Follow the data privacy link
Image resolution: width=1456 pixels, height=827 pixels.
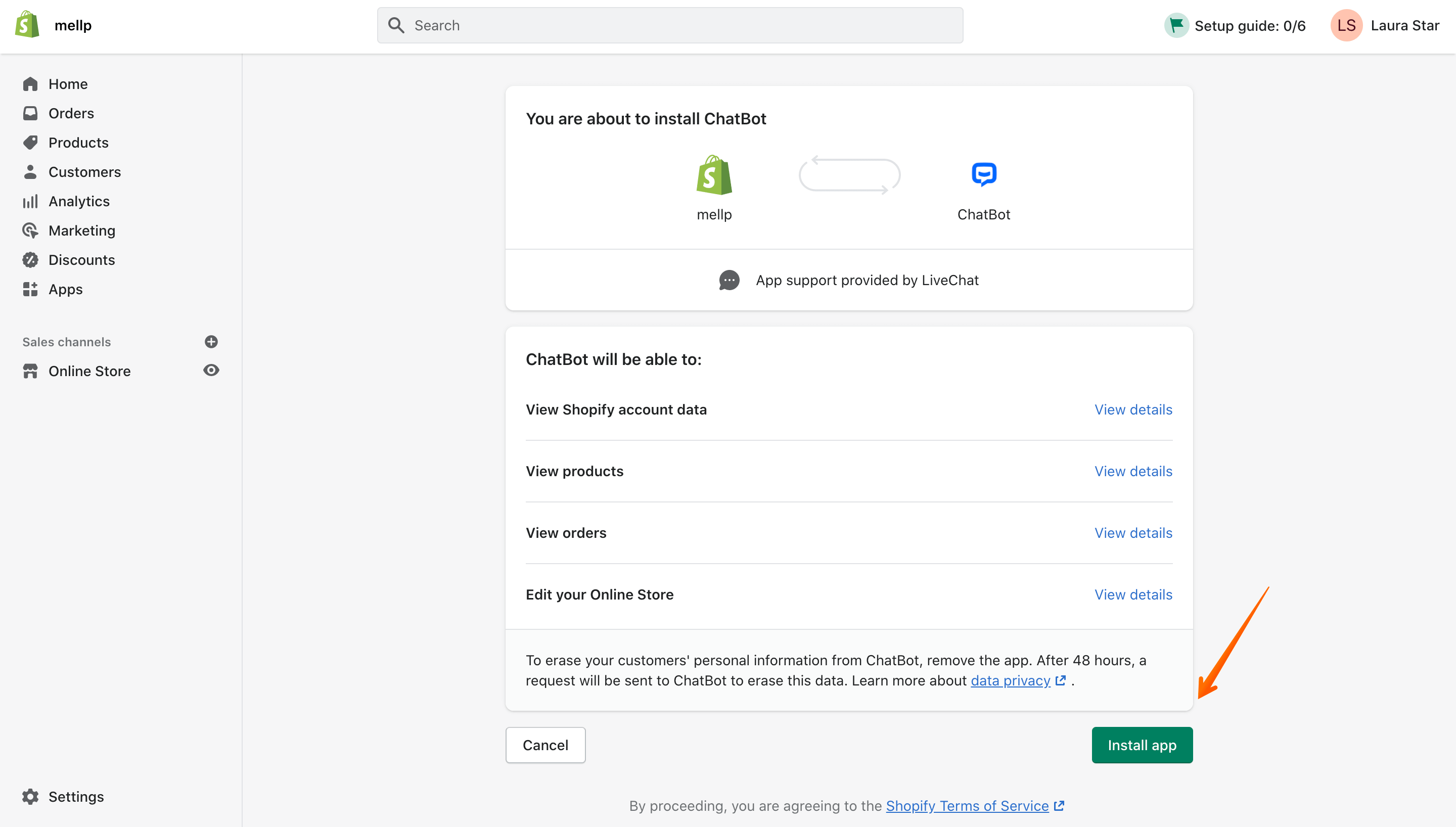[x=1010, y=680]
